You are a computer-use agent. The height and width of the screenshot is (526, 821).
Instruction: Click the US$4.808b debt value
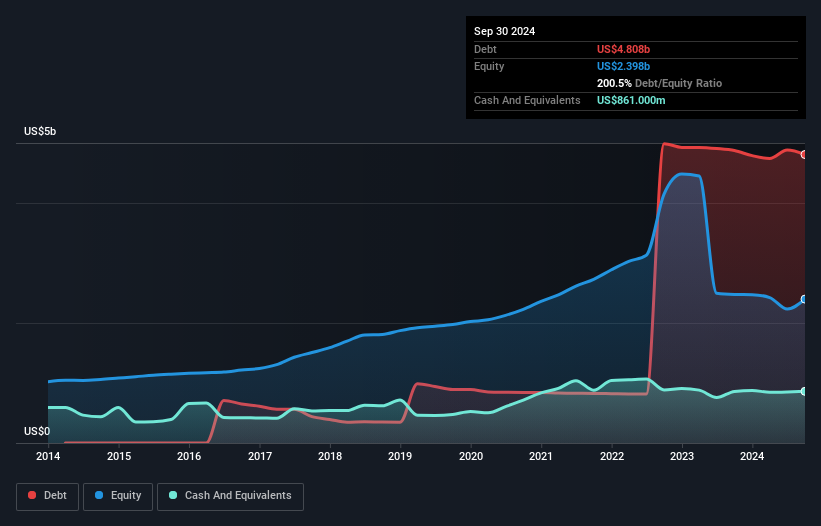coord(623,49)
